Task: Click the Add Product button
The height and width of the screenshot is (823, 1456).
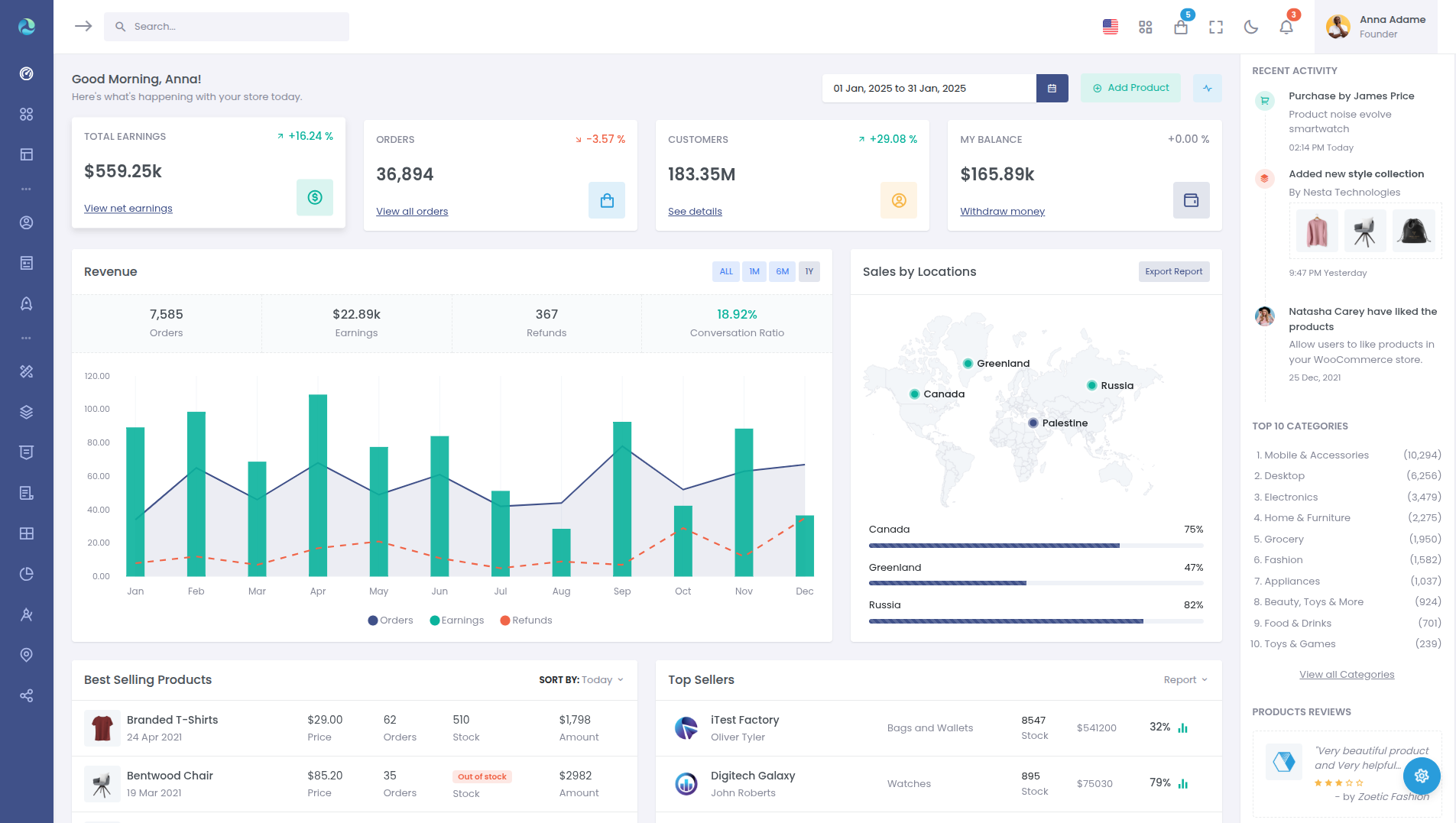Action: pyautogui.click(x=1130, y=88)
